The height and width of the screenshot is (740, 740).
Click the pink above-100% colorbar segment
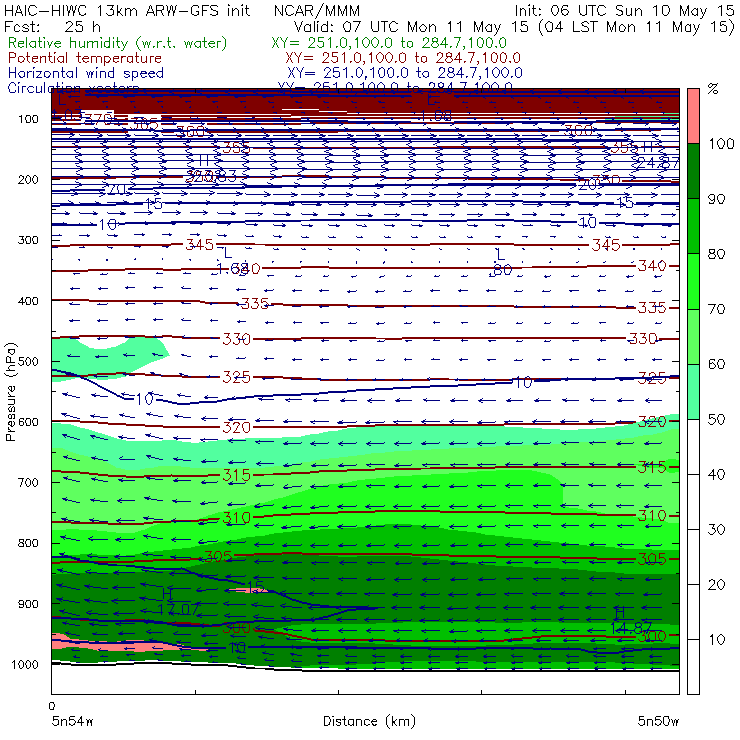pyautogui.click(x=693, y=116)
